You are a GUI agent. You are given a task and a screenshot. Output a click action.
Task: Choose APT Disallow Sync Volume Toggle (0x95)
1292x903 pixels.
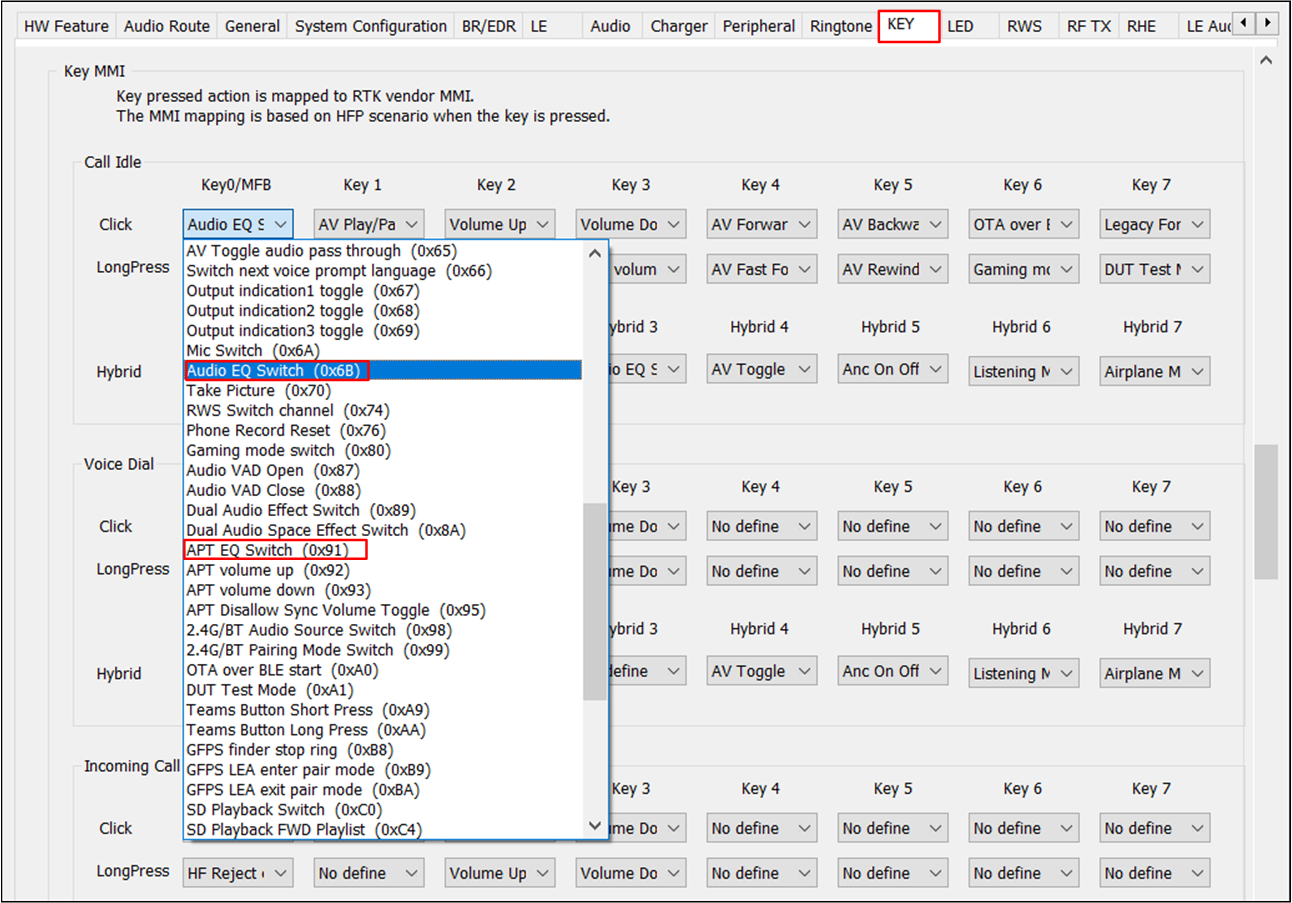coord(383,610)
